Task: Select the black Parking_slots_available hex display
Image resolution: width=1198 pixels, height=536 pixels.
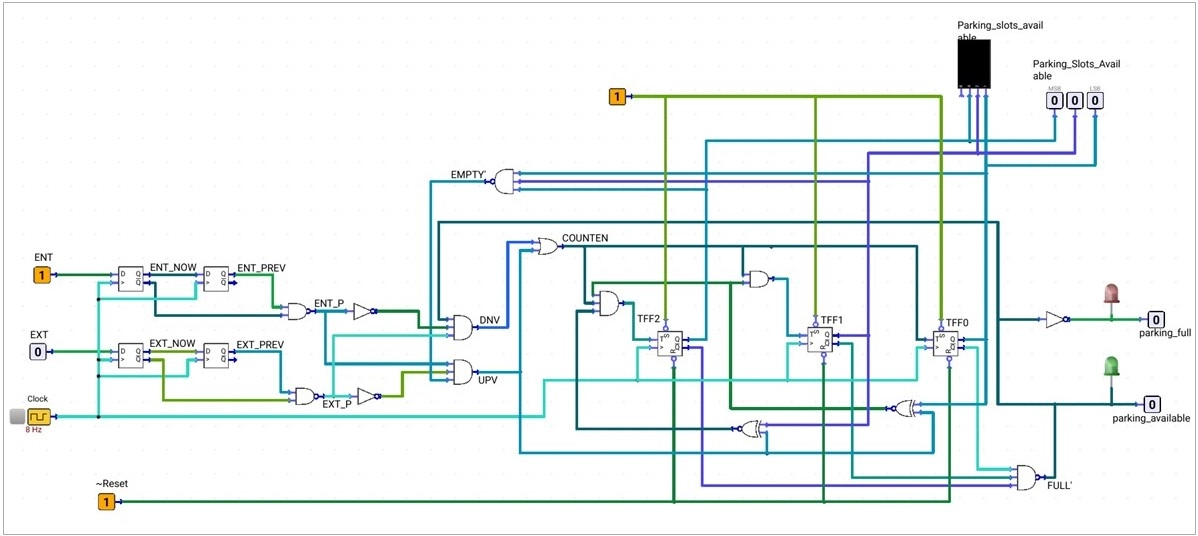Action: click(973, 63)
